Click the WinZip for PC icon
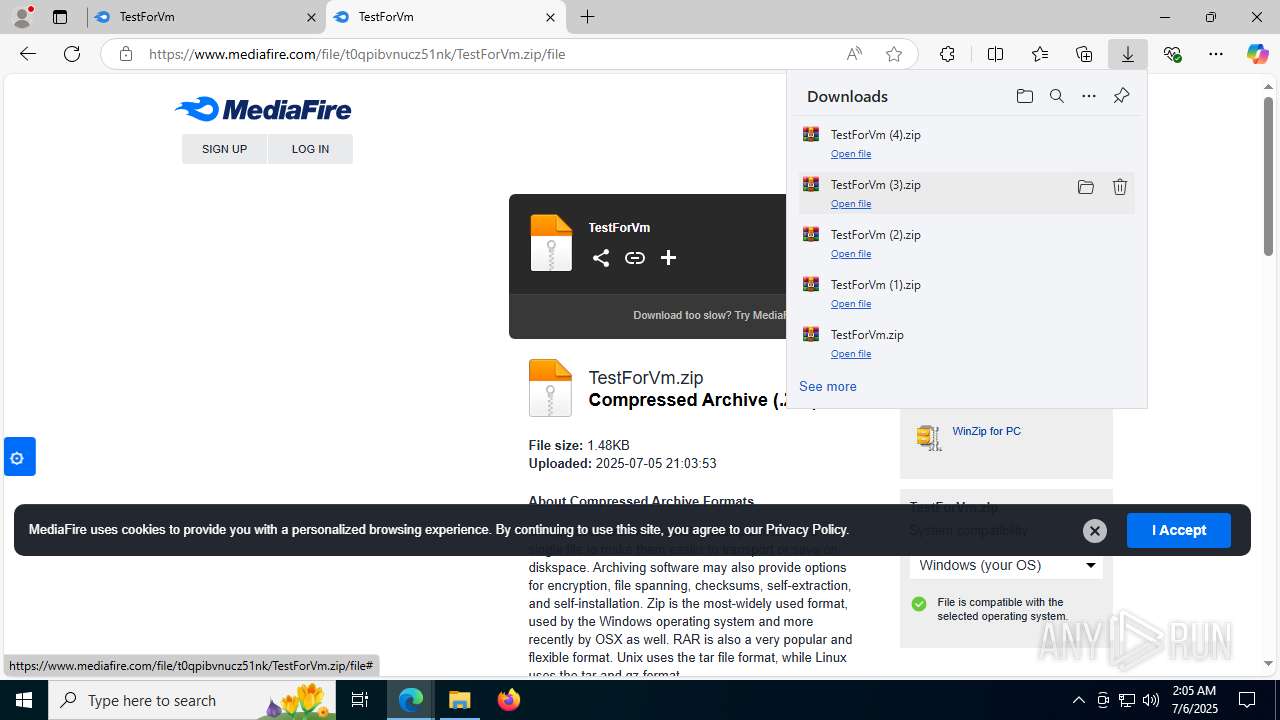Screen dimensions: 1280x720 click(929, 437)
